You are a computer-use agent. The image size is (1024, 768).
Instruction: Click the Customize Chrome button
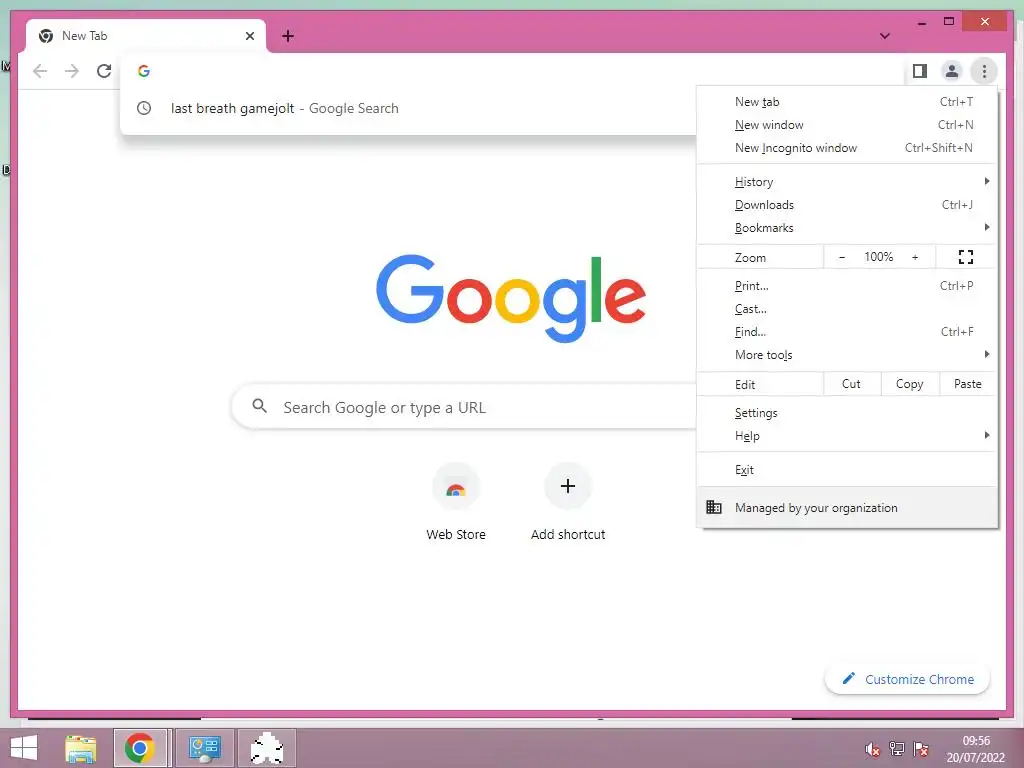pos(907,679)
